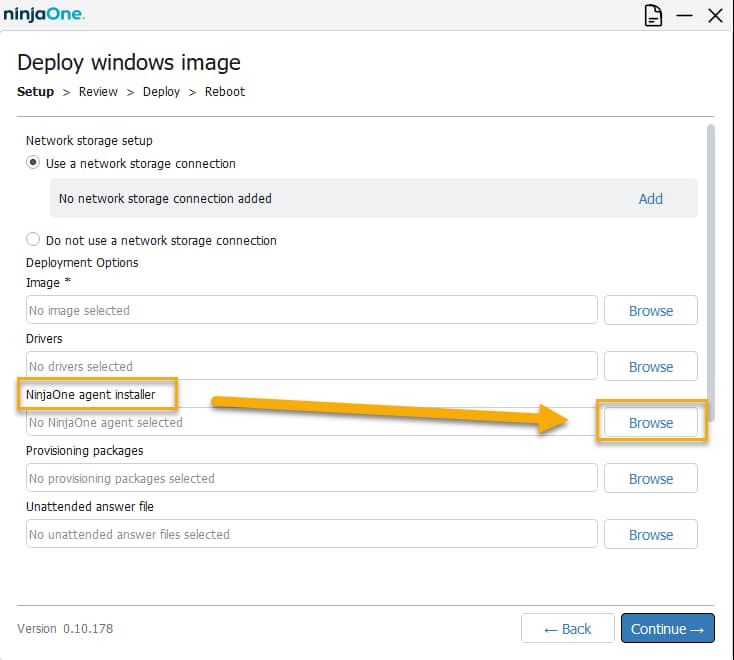Click the Drivers path input field
This screenshot has width=734, height=660.
coord(311,366)
